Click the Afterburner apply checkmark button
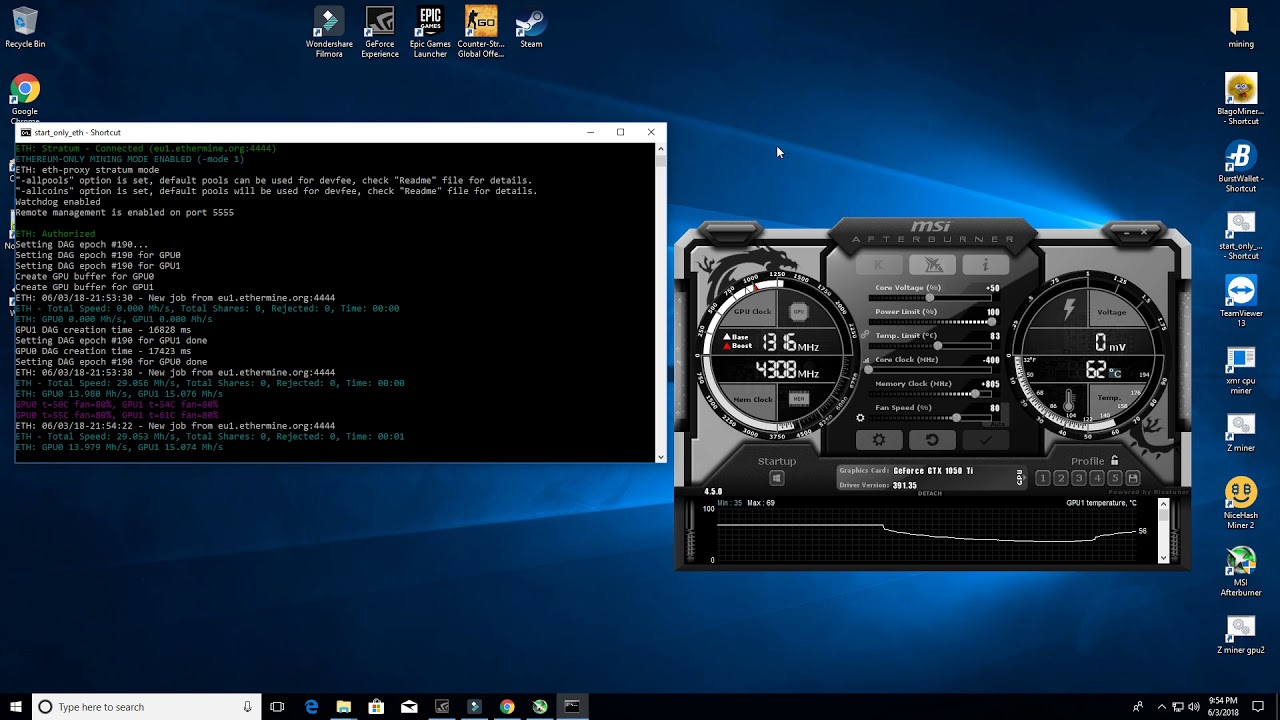 985,440
